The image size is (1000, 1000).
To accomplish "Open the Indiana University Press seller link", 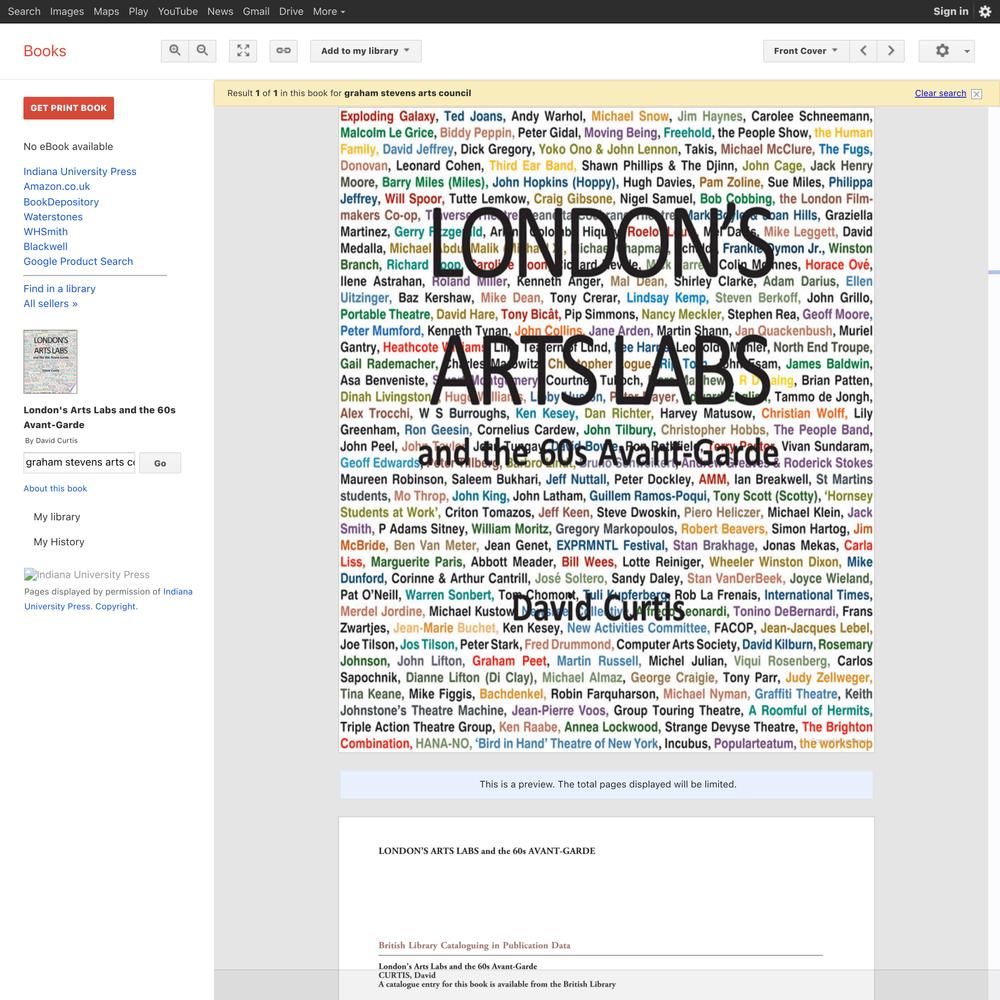I will (80, 172).
